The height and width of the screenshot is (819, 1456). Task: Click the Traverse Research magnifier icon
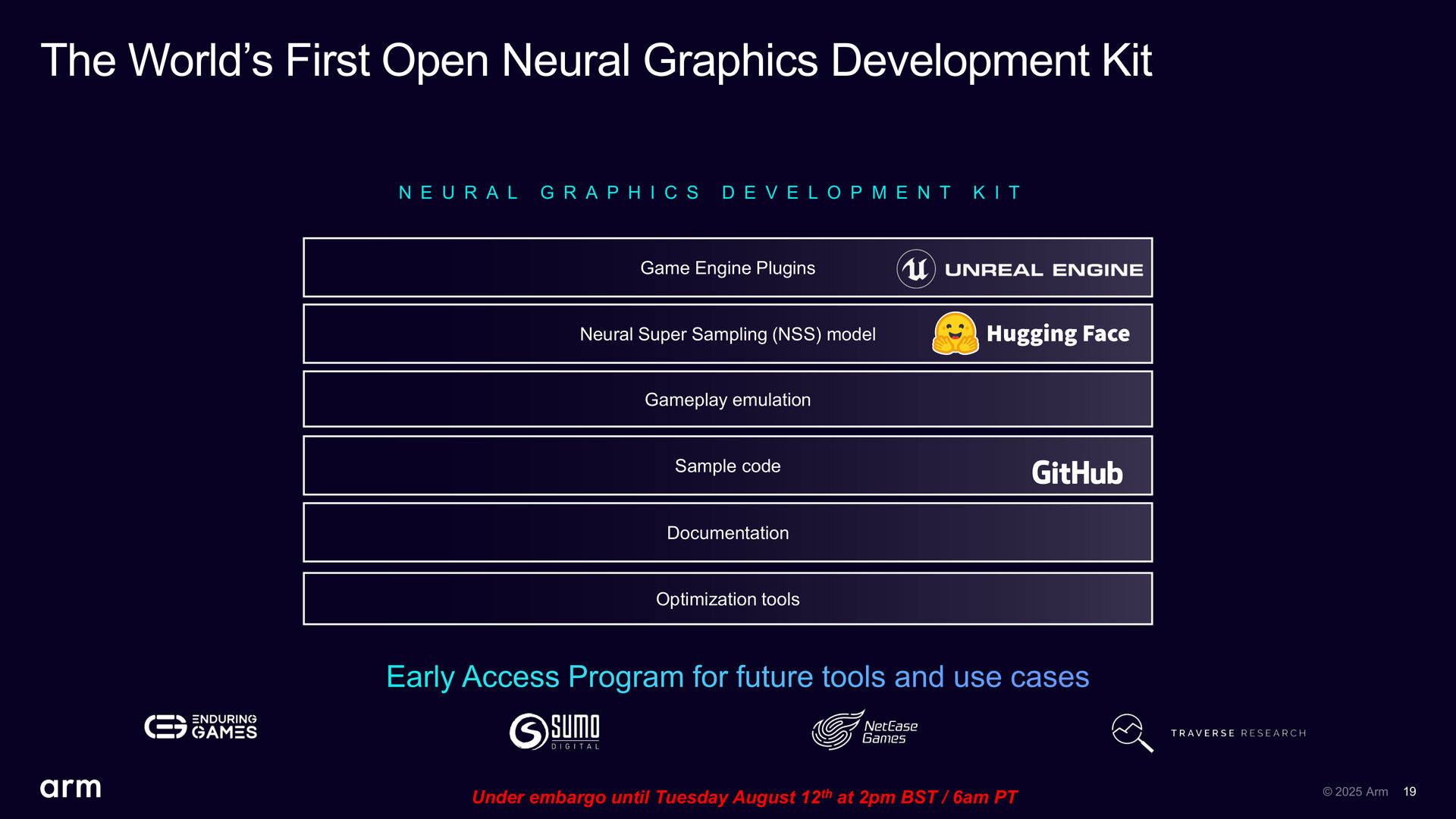click(1132, 733)
